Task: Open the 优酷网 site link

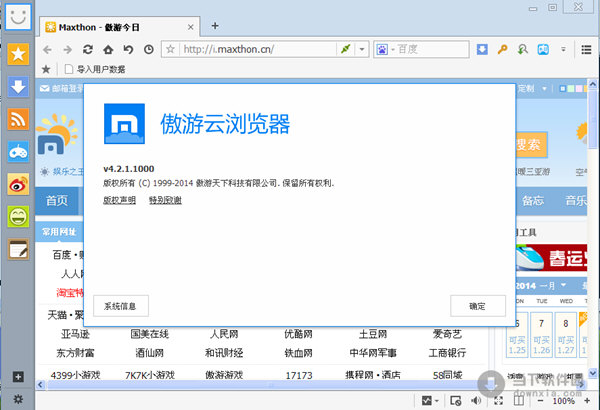Action: (x=298, y=334)
